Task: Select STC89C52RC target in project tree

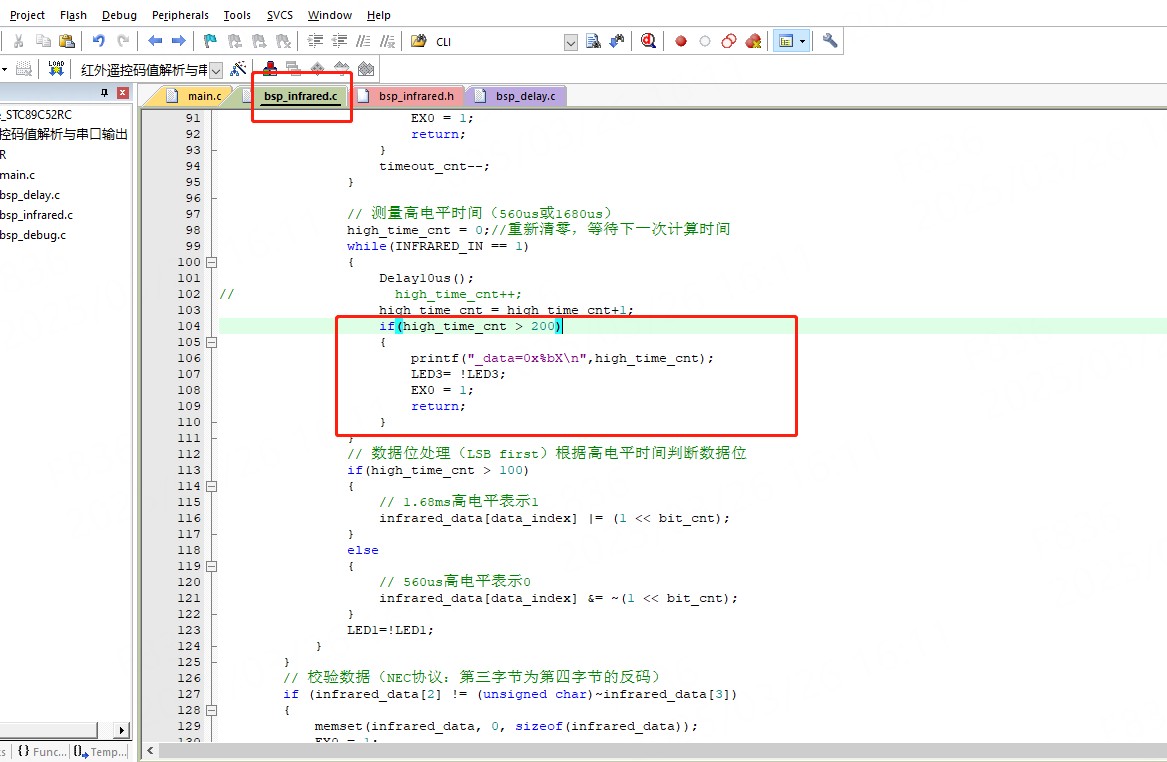Action: coord(36,115)
